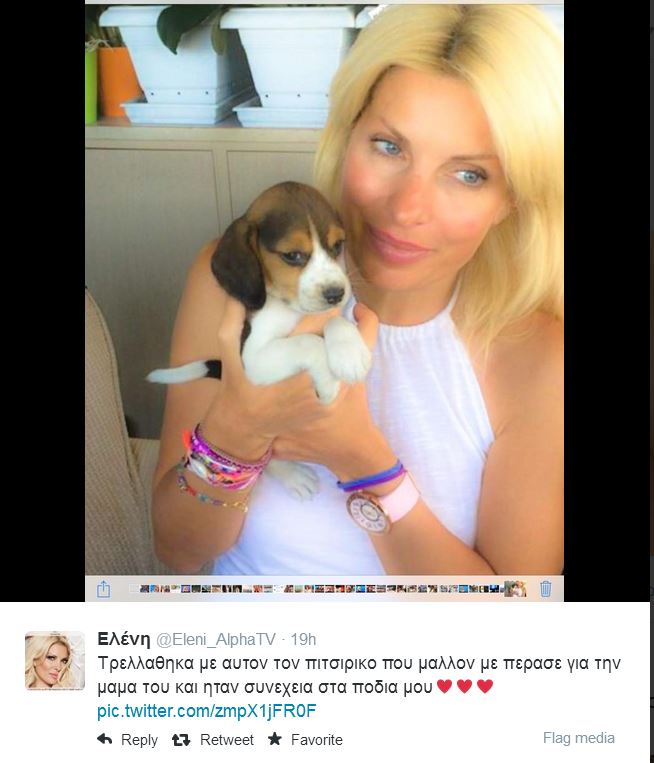Viewport: 654px width, 763px height.
Task: Click the trash bin icon in the photo
Action: pos(545,588)
